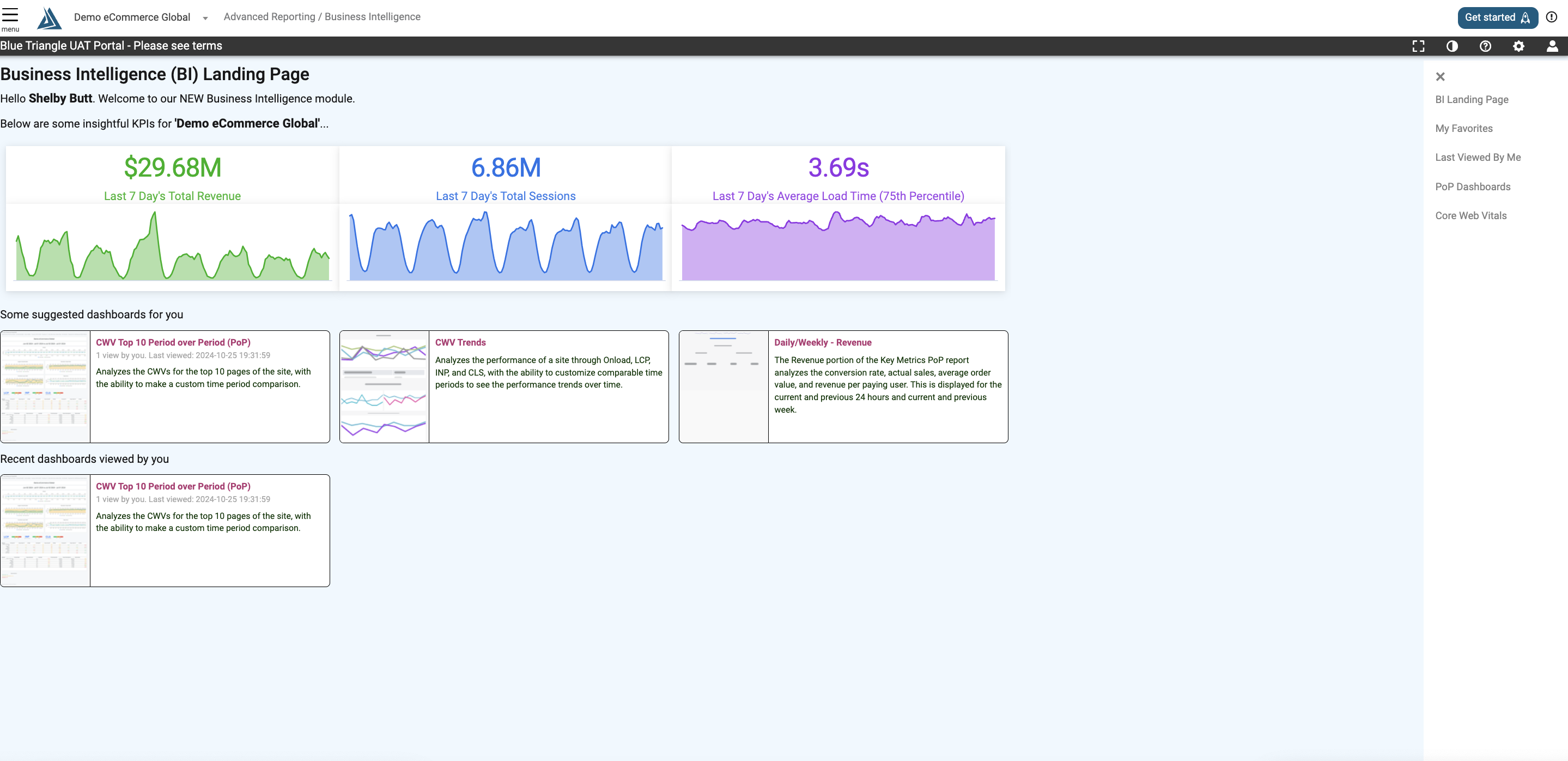Open the Daily/Weekly - Revenue dashboard link
Screen dimensions: 1568x761
[x=822, y=343]
